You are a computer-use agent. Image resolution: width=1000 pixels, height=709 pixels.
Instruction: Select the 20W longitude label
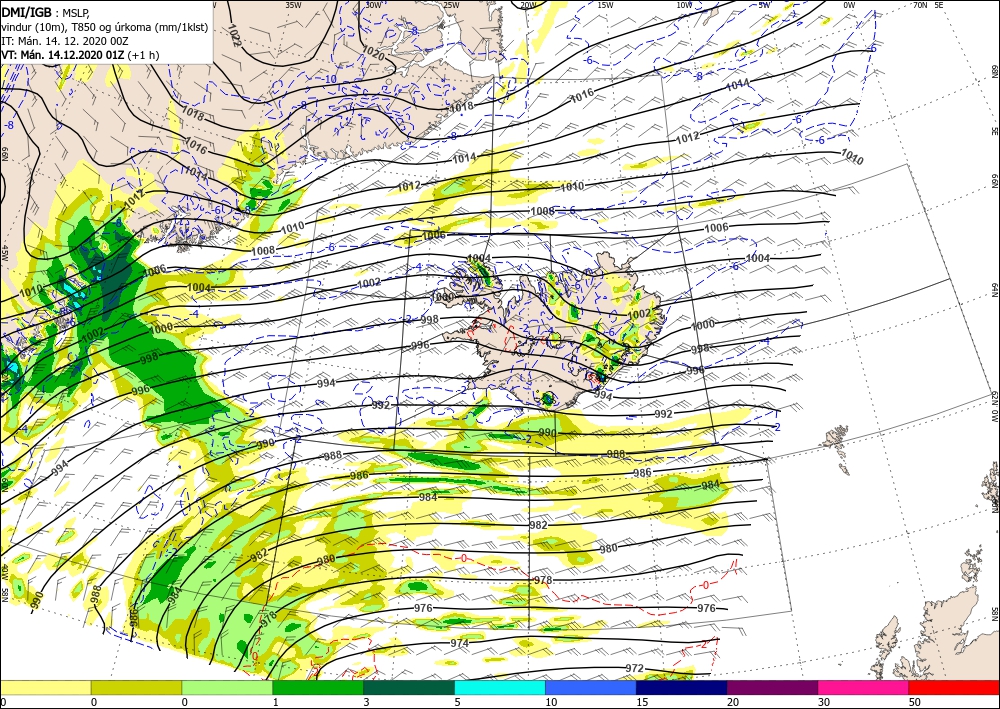coord(527,5)
